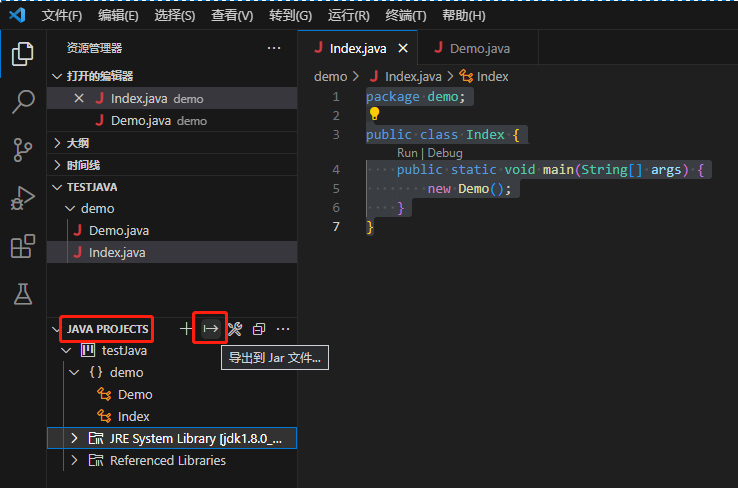This screenshot has height=488, width=738.
Task: Collapse all in Java Projects panel
Action: (x=259, y=329)
